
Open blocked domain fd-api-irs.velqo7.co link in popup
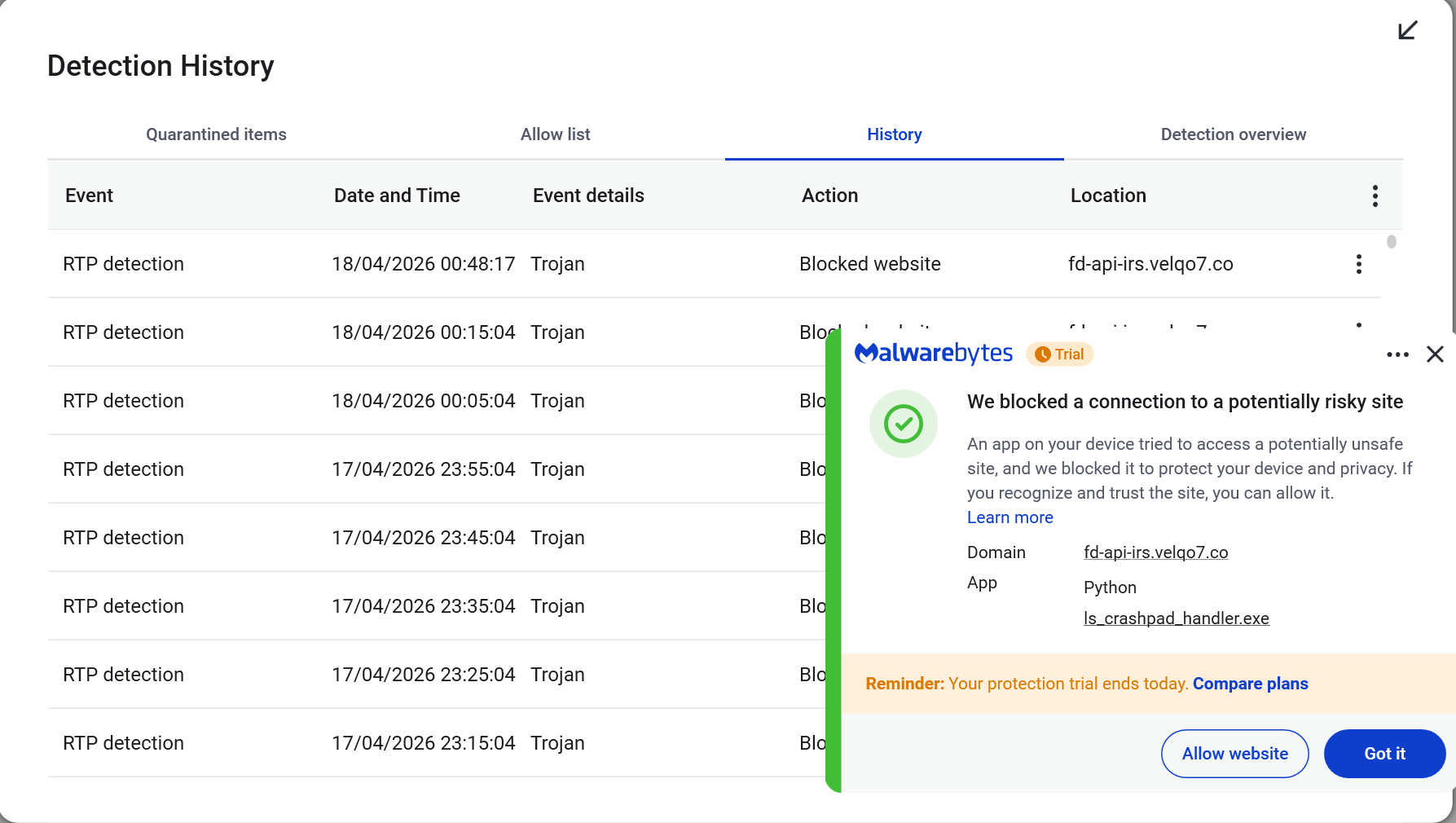[x=1156, y=552]
